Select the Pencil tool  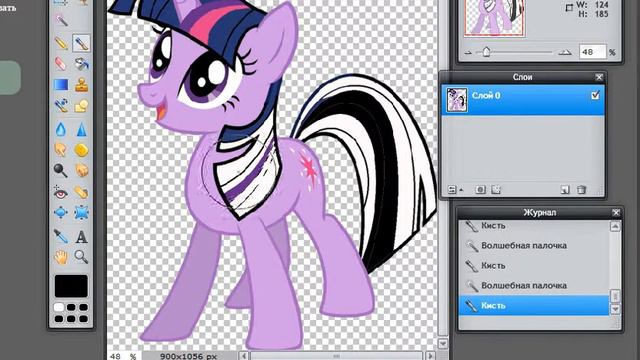[x=61, y=43]
